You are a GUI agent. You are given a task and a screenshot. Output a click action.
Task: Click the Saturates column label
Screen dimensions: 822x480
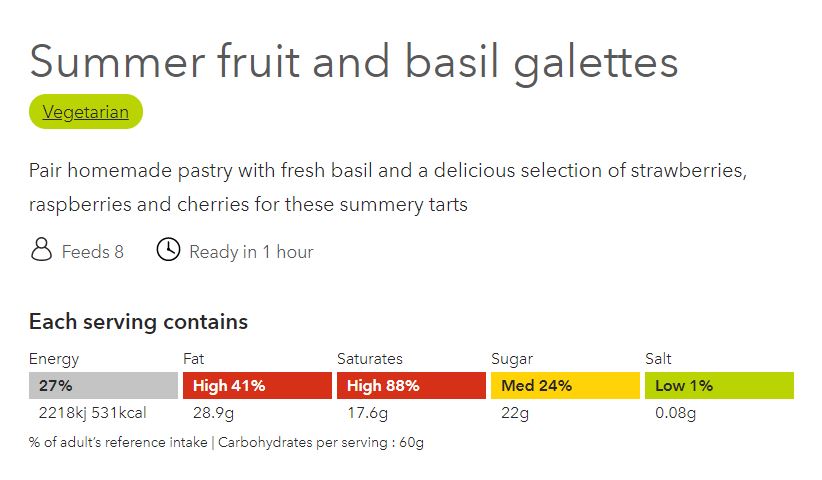[370, 359]
